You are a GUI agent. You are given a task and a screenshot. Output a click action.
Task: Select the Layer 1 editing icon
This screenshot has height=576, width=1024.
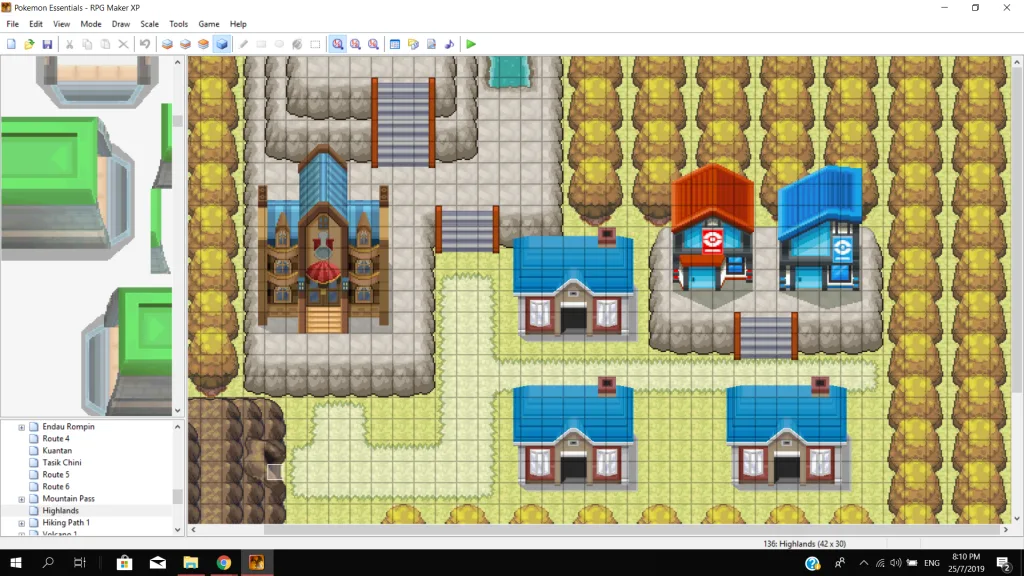tap(167, 44)
